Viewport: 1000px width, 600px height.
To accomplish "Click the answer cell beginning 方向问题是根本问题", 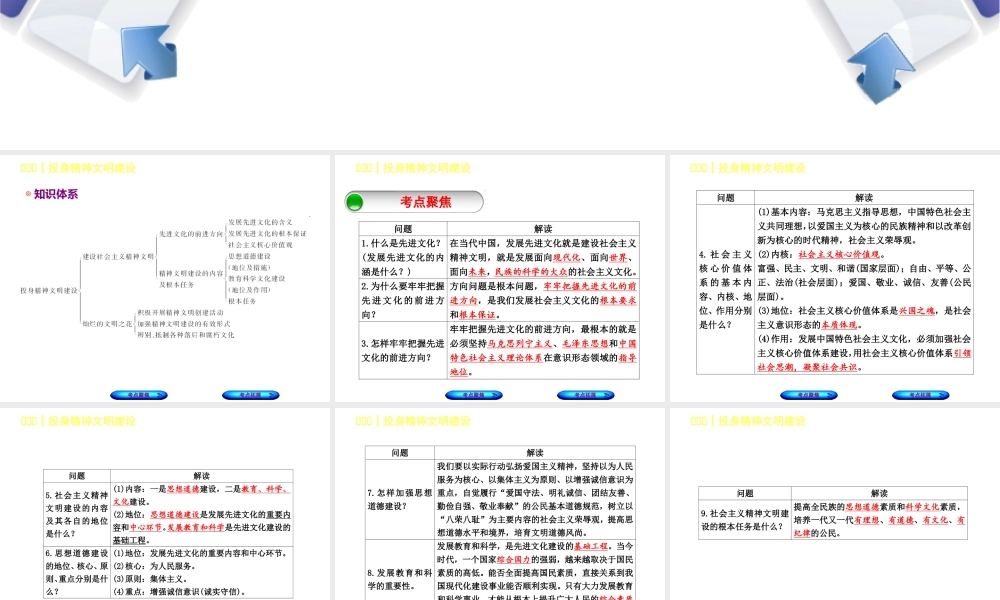I will 543,300.
